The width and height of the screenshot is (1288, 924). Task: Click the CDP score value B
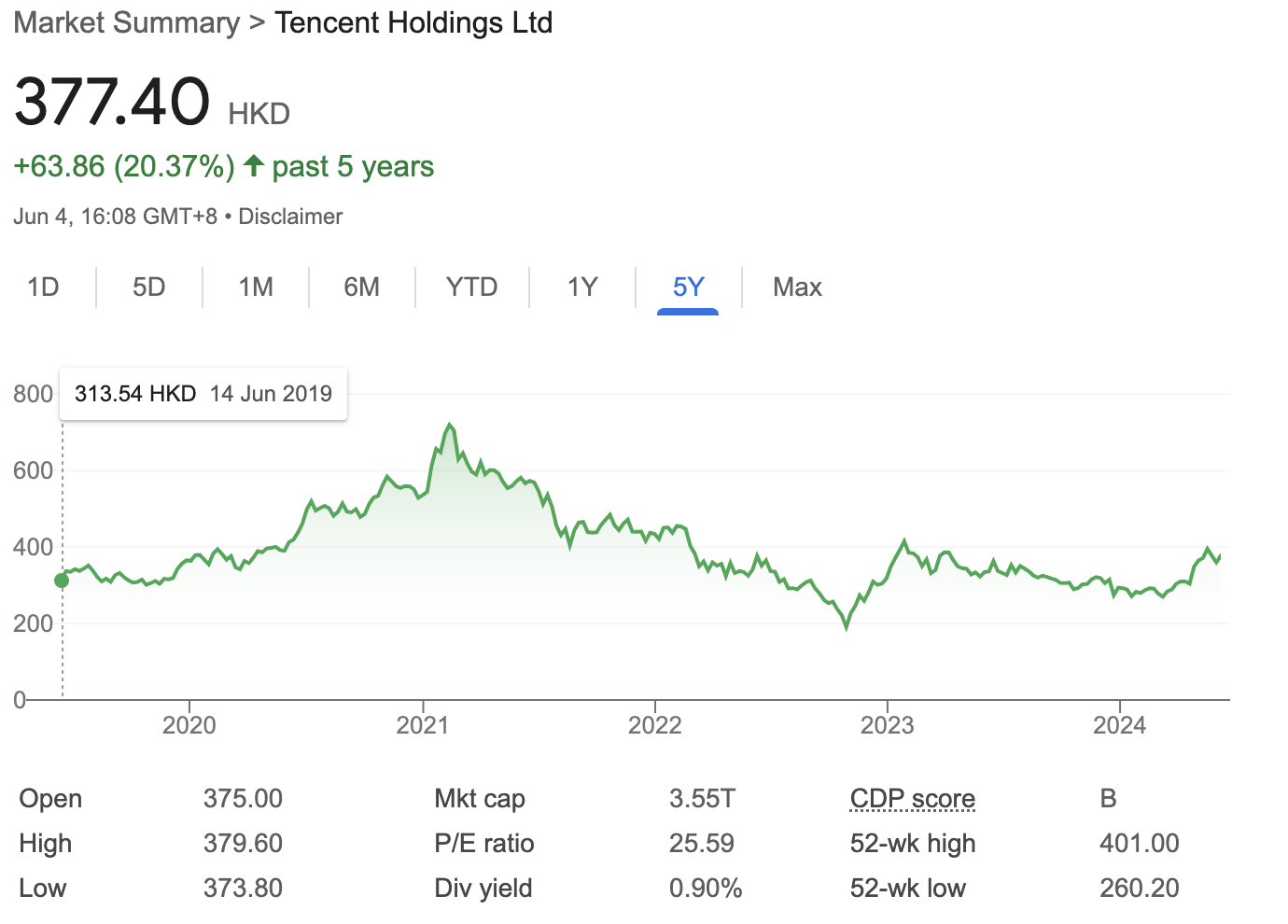1108,799
